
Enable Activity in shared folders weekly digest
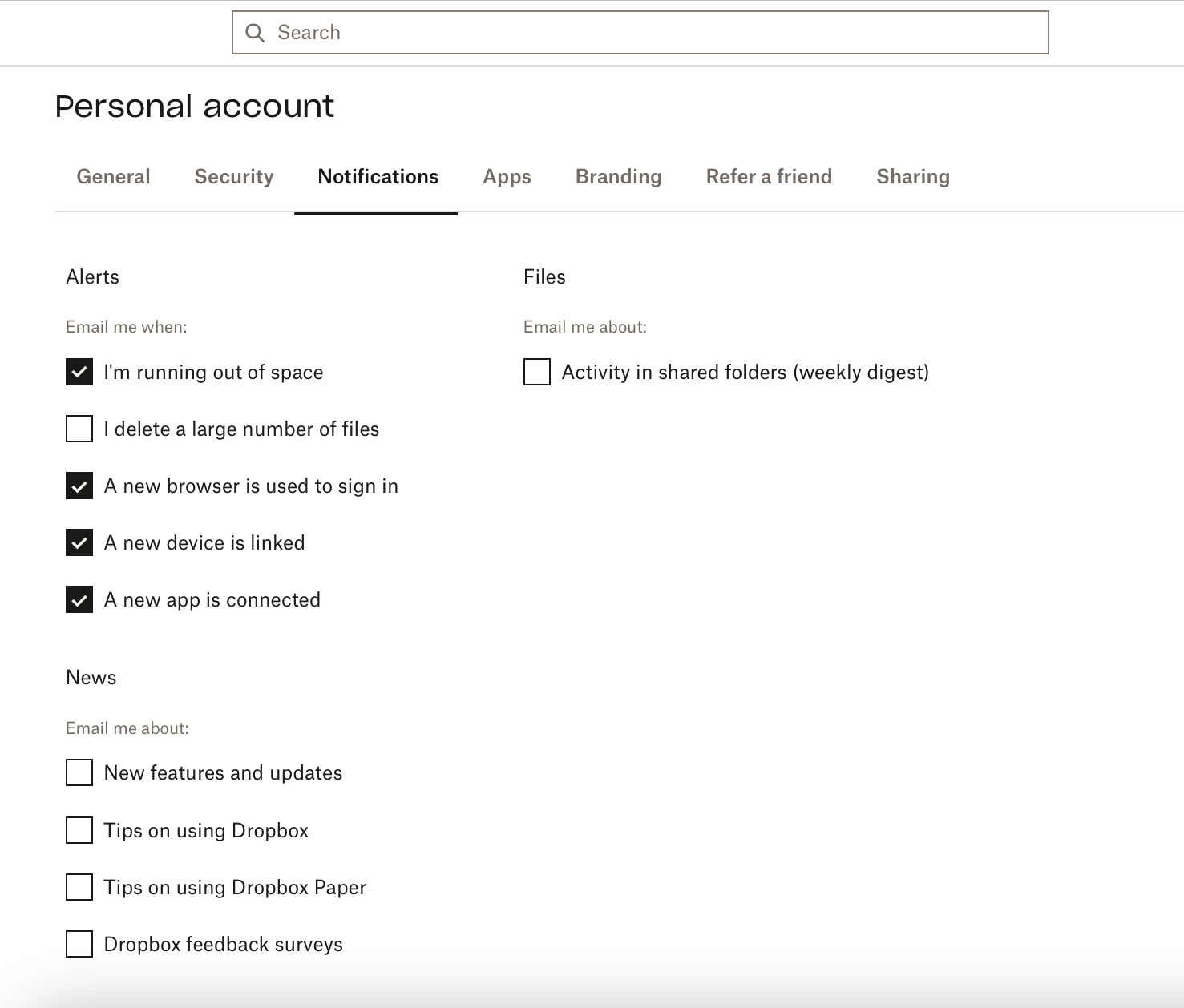[x=537, y=372]
